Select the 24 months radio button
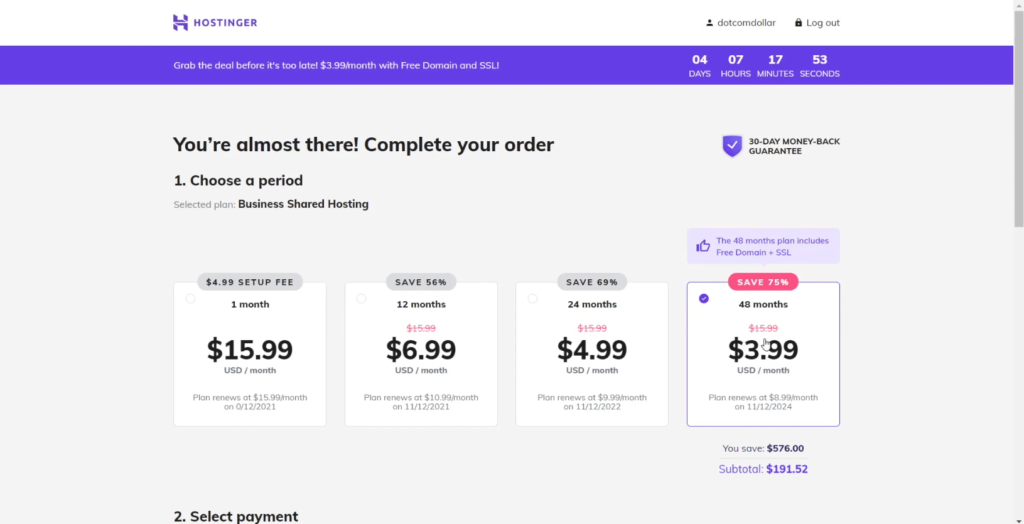Screen dimensions: 1024x524 point(532,299)
